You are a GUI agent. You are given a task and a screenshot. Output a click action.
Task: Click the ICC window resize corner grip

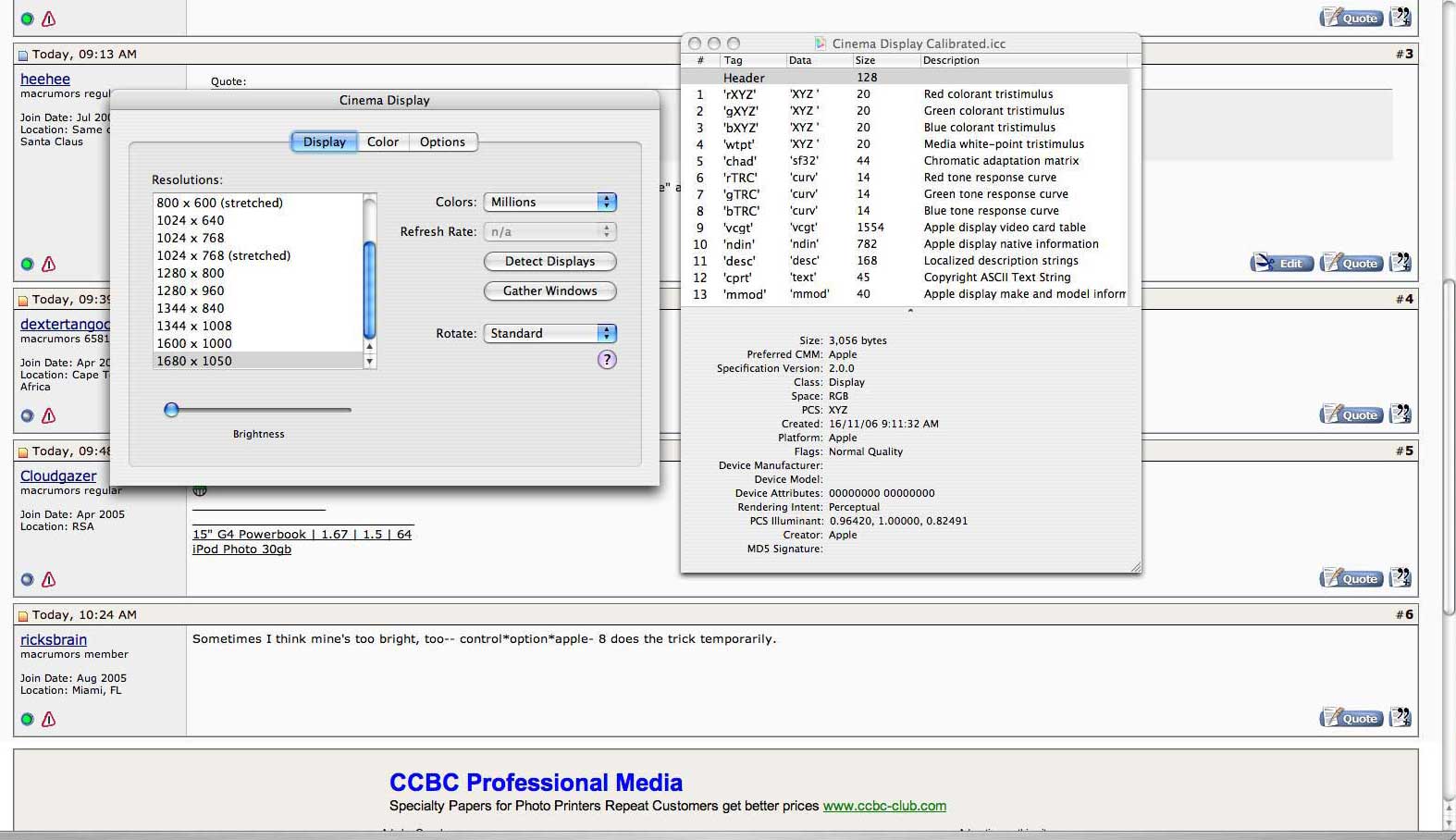pyautogui.click(x=1135, y=567)
